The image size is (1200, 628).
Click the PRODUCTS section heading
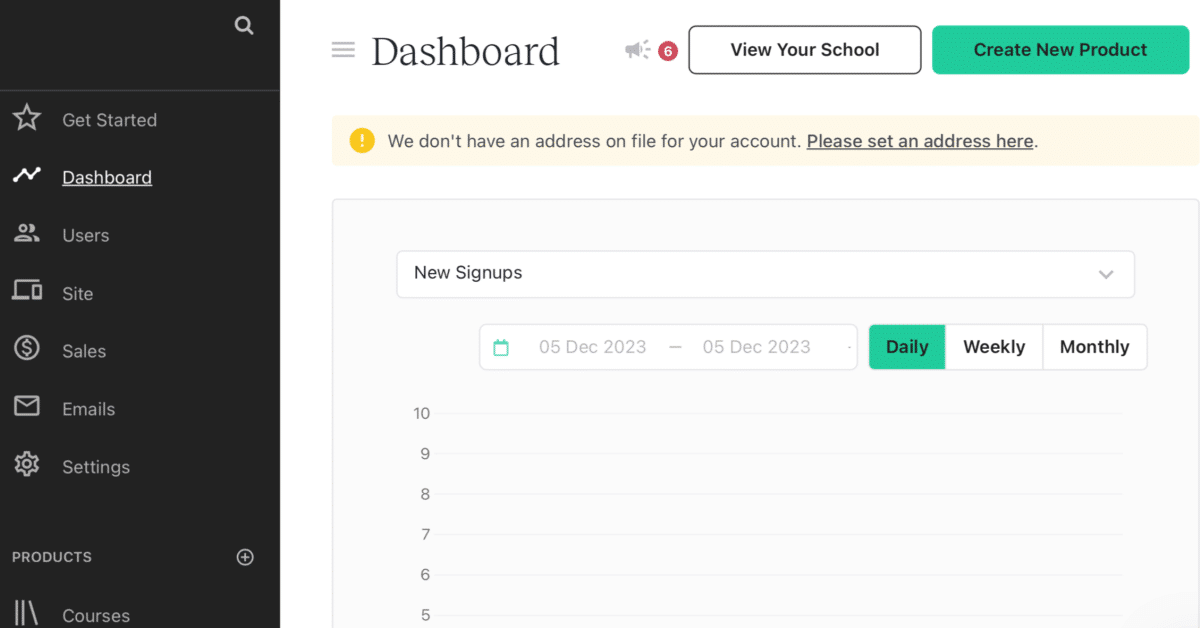(x=52, y=557)
